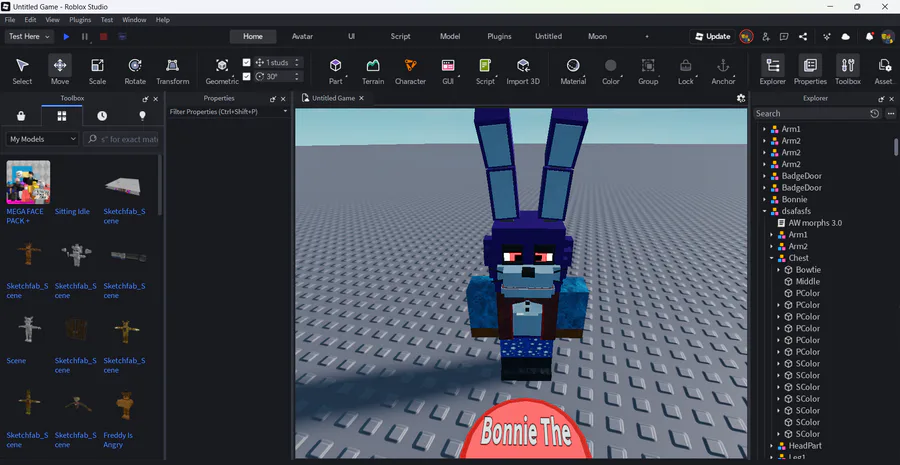The height and width of the screenshot is (465, 900).
Task: Add a new ribbon tab with plus
Action: pyautogui.click(x=647, y=36)
